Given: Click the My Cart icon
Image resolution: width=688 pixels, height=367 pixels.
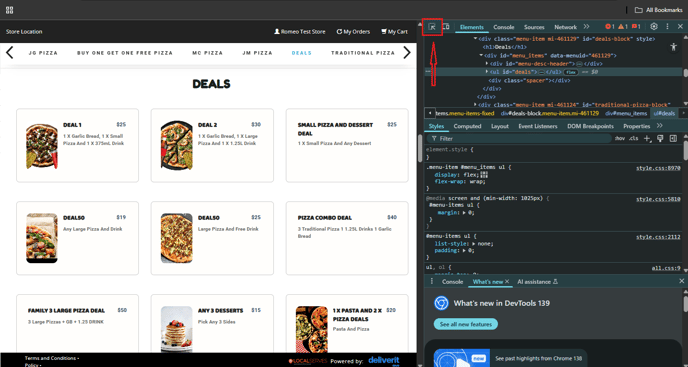Looking at the screenshot, I should [x=384, y=32].
